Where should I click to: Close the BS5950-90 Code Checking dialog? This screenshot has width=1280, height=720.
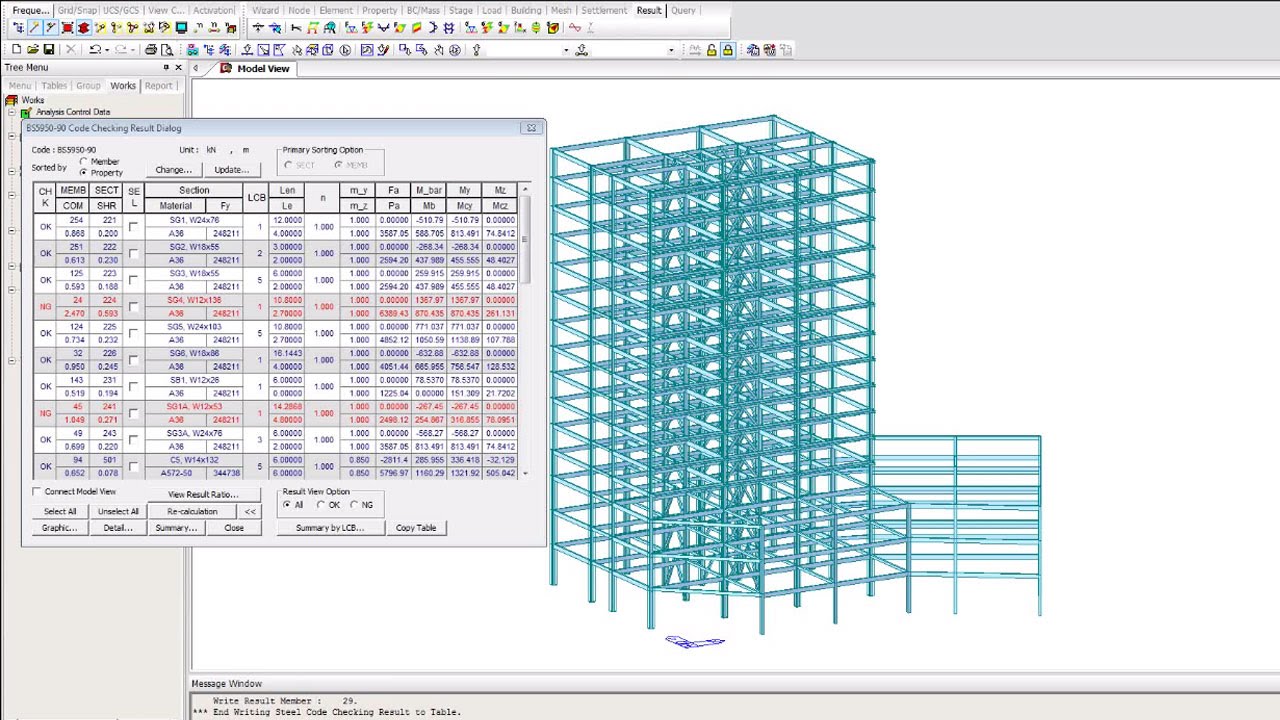click(531, 128)
